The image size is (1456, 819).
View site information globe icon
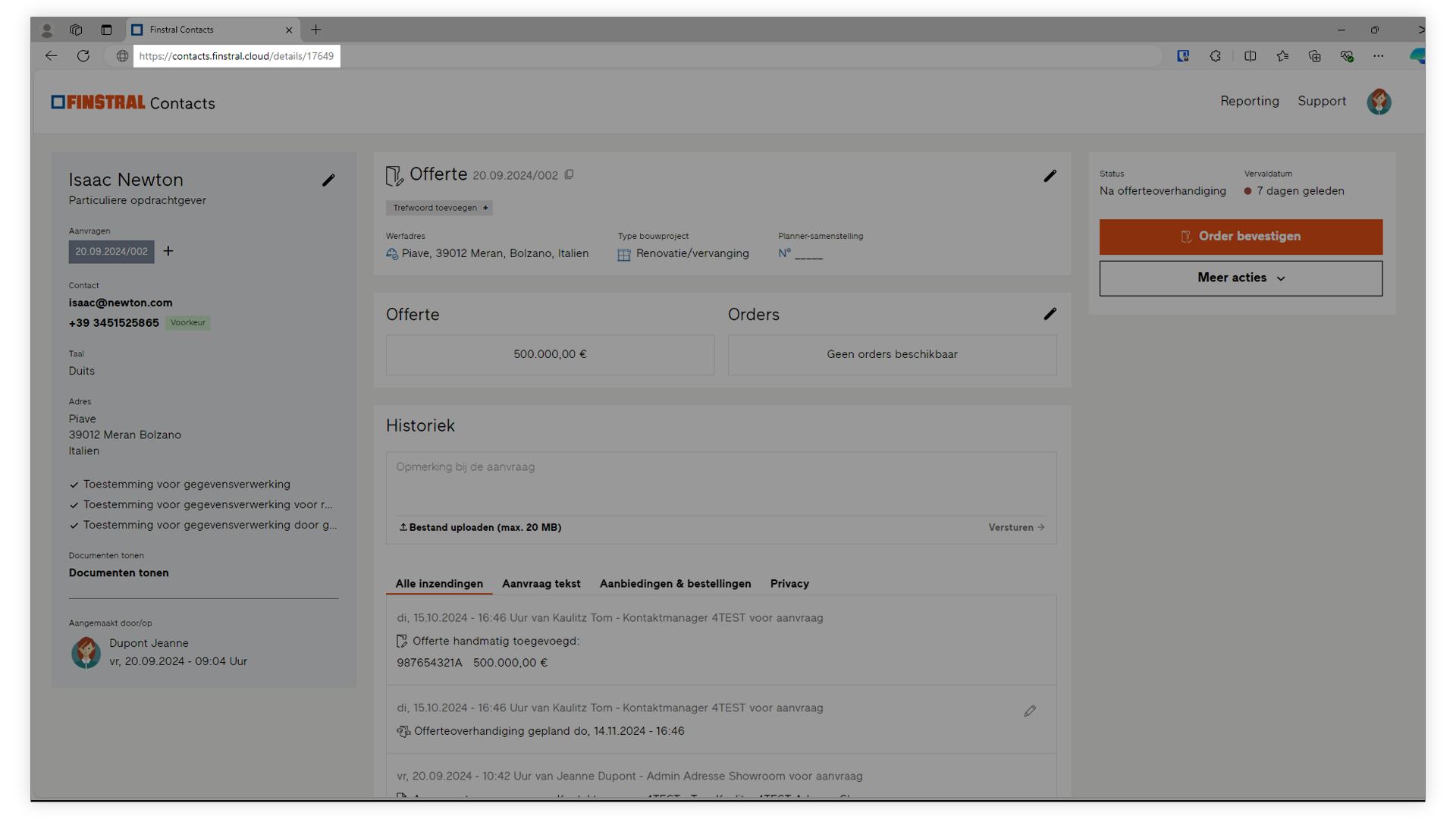122,56
